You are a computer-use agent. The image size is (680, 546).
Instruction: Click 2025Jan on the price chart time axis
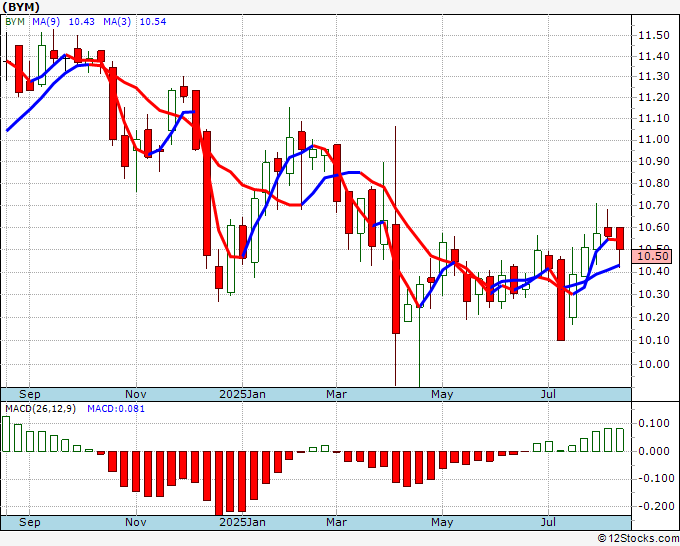tap(242, 394)
